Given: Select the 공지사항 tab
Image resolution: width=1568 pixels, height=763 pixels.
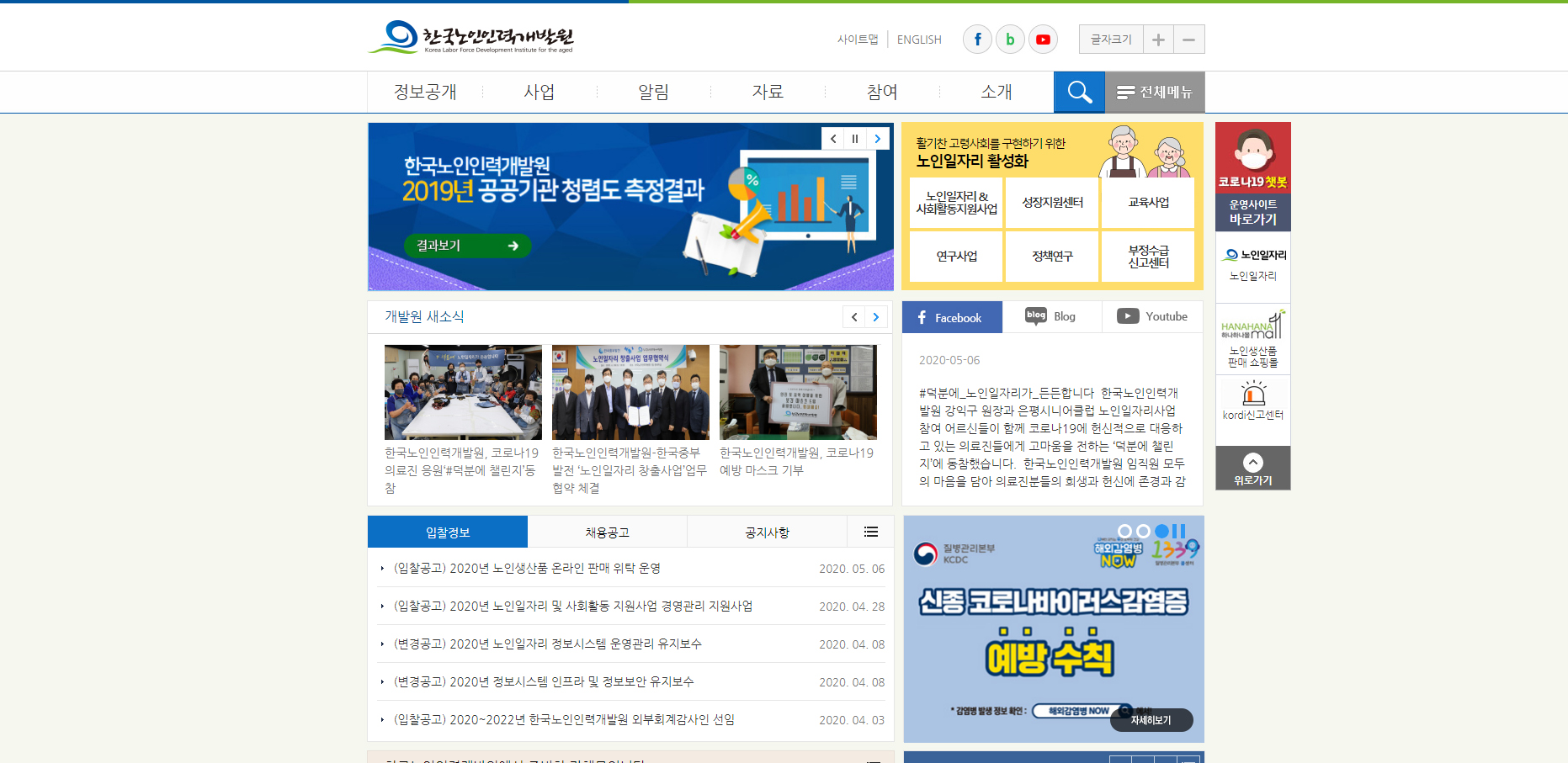Looking at the screenshot, I should pyautogui.click(x=768, y=532).
